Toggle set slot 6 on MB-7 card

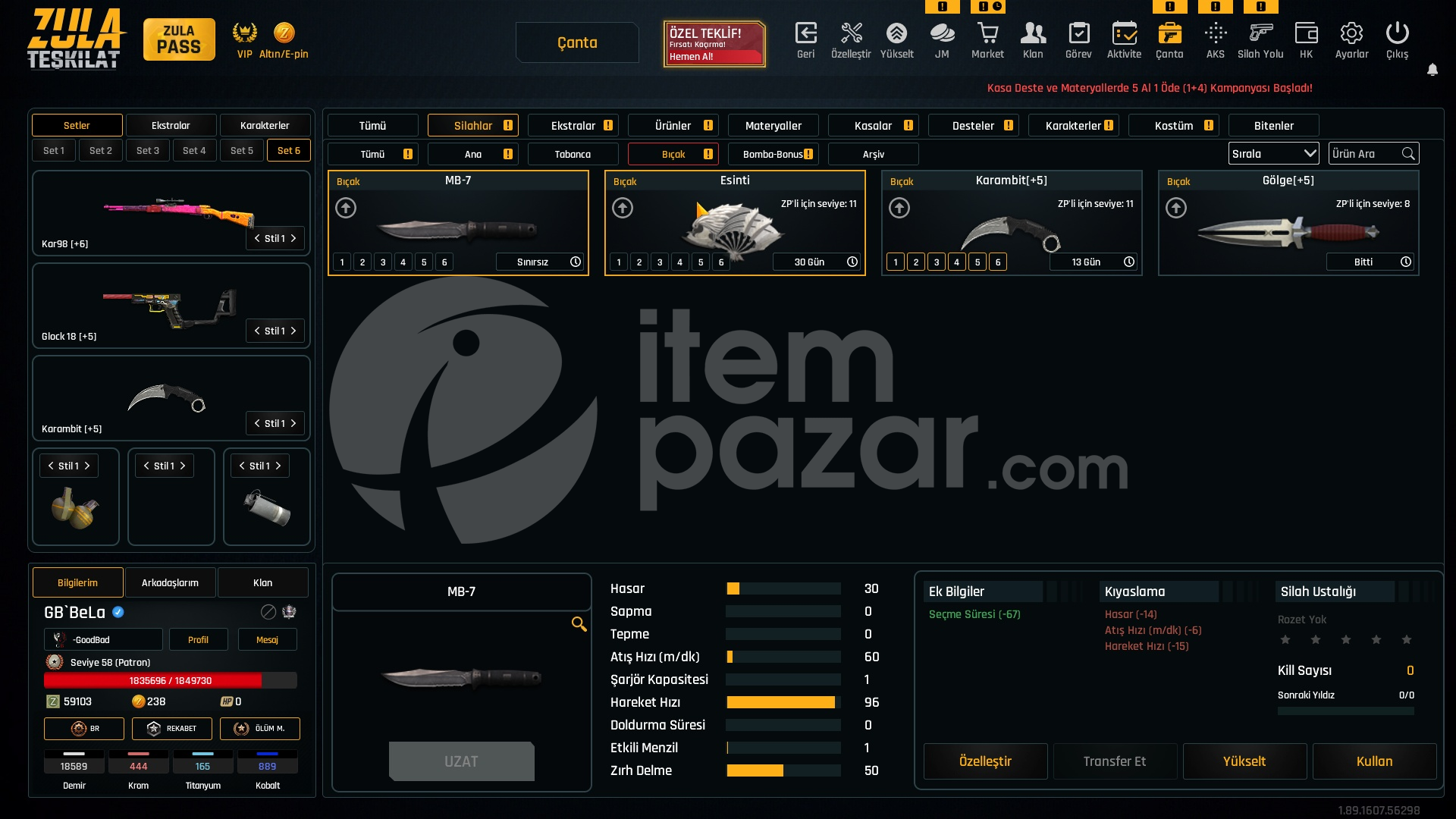click(444, 262)
